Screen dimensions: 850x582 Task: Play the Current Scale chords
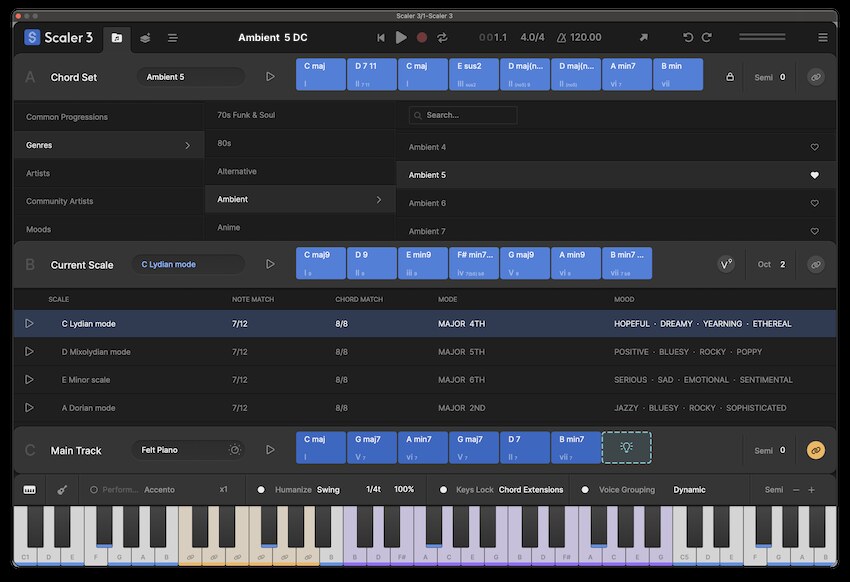270,263
